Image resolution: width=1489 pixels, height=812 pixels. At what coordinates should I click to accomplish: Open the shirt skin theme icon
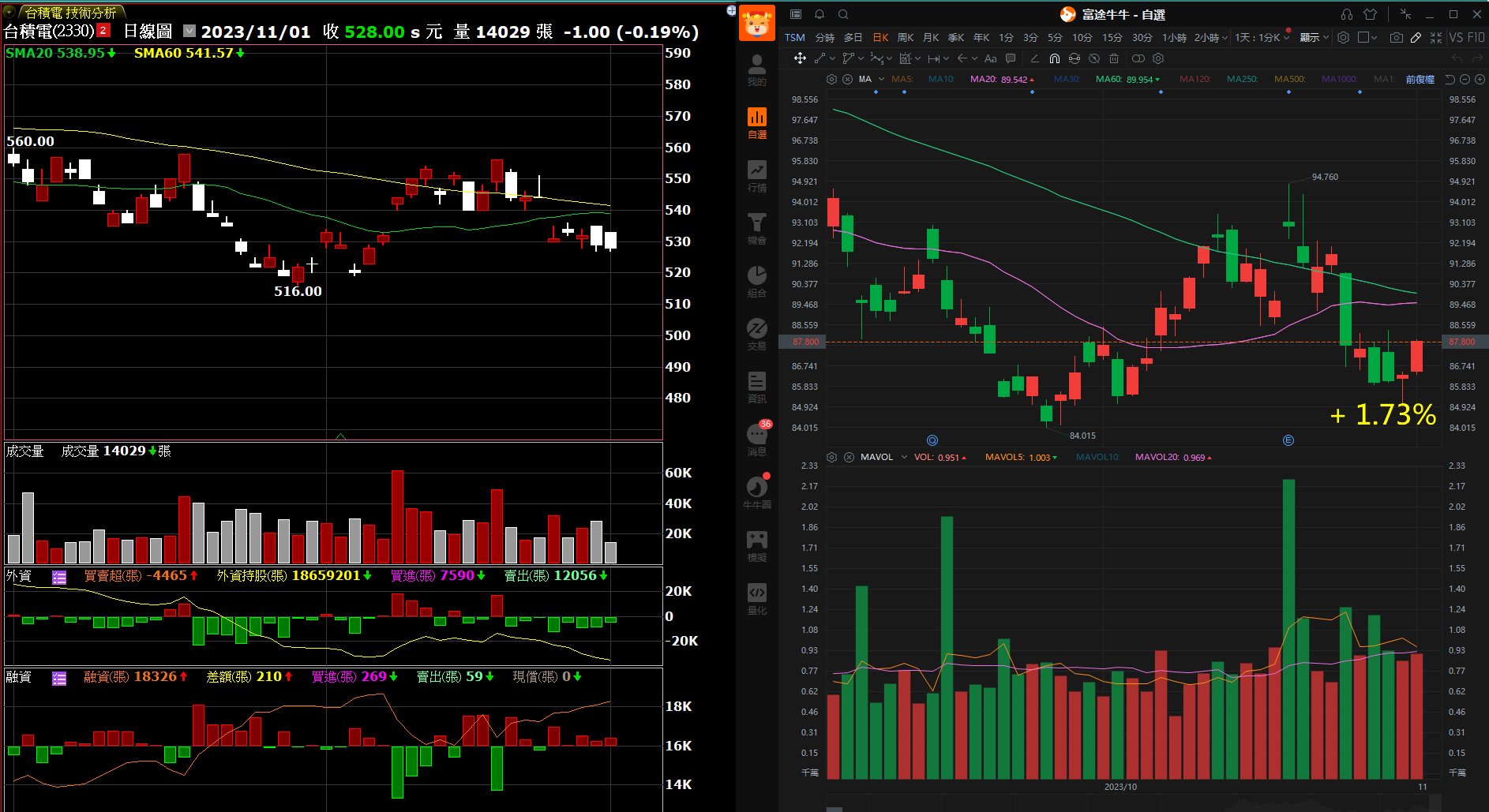point(1371,14)
